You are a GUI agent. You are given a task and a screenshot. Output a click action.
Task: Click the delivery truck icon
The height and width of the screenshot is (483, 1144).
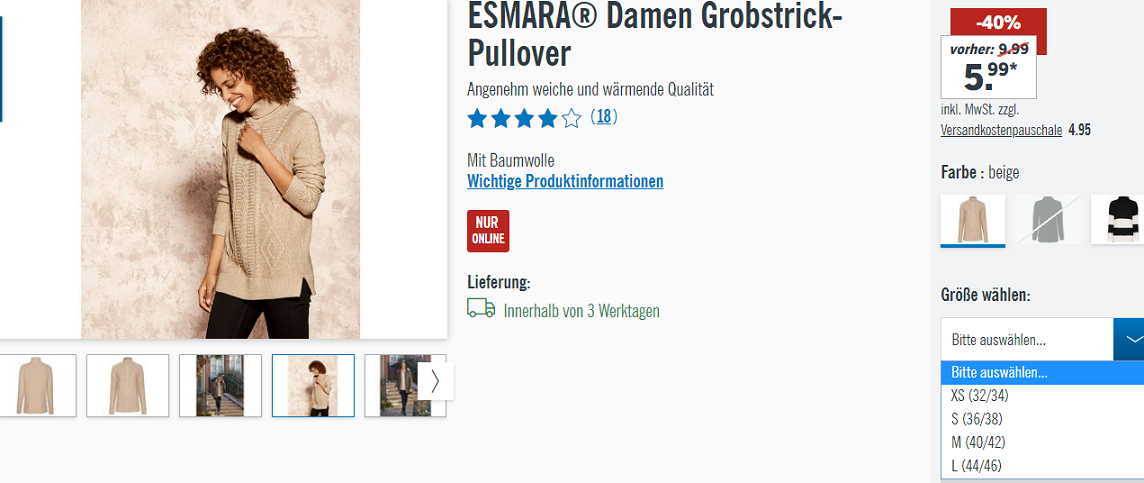point(481,309)
